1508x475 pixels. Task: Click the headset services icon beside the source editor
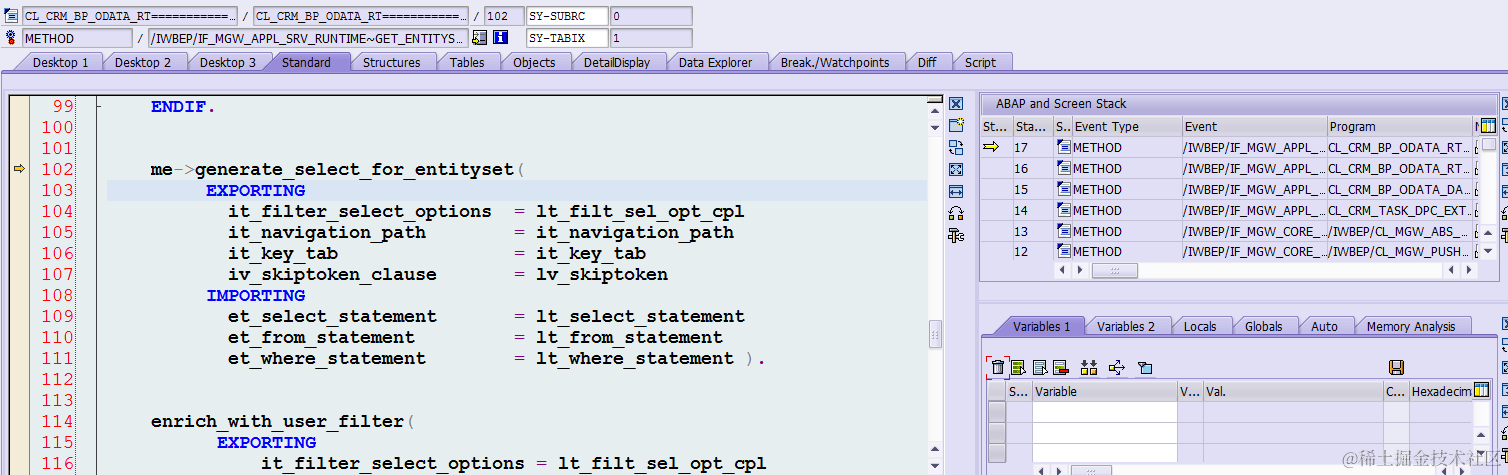[956, 213]
